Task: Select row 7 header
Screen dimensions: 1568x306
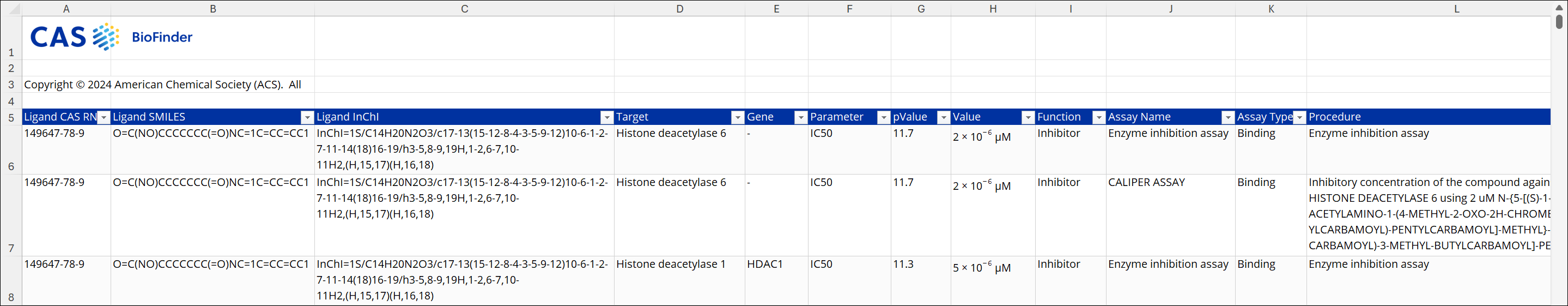Action: (11, 248)
